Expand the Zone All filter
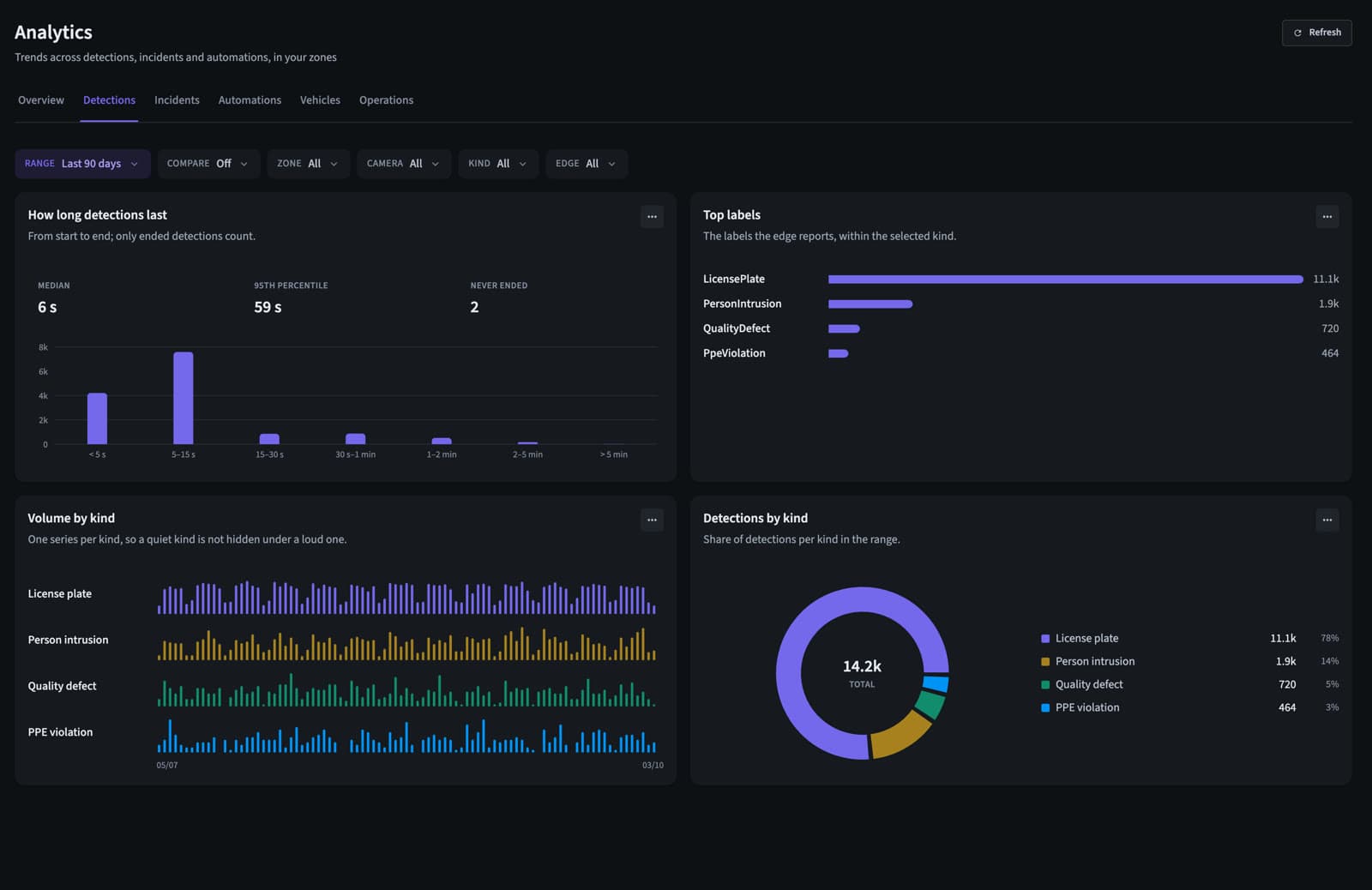Screen dimensions: 1372x890 [x=308, y=164]
